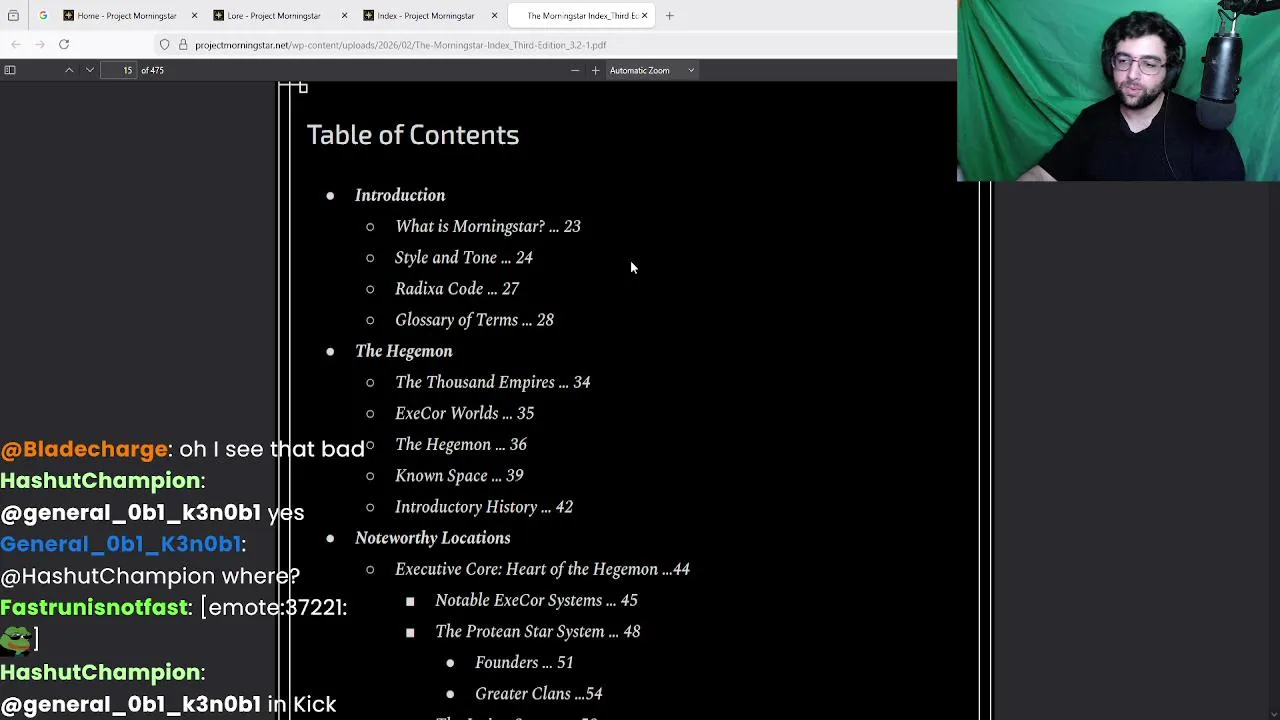This screenshot has height=720, width=1280.
Task: Click the 'Table of Contents' heading
Action: (413, 135)
